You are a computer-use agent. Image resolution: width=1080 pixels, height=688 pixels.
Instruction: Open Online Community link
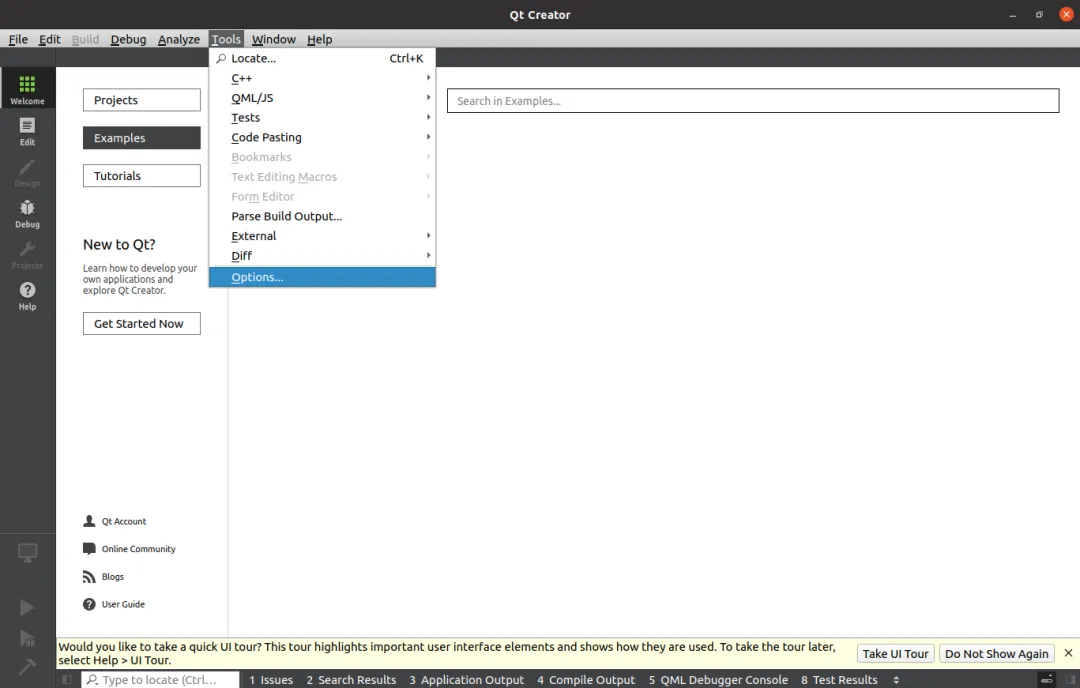pos(138,549)
